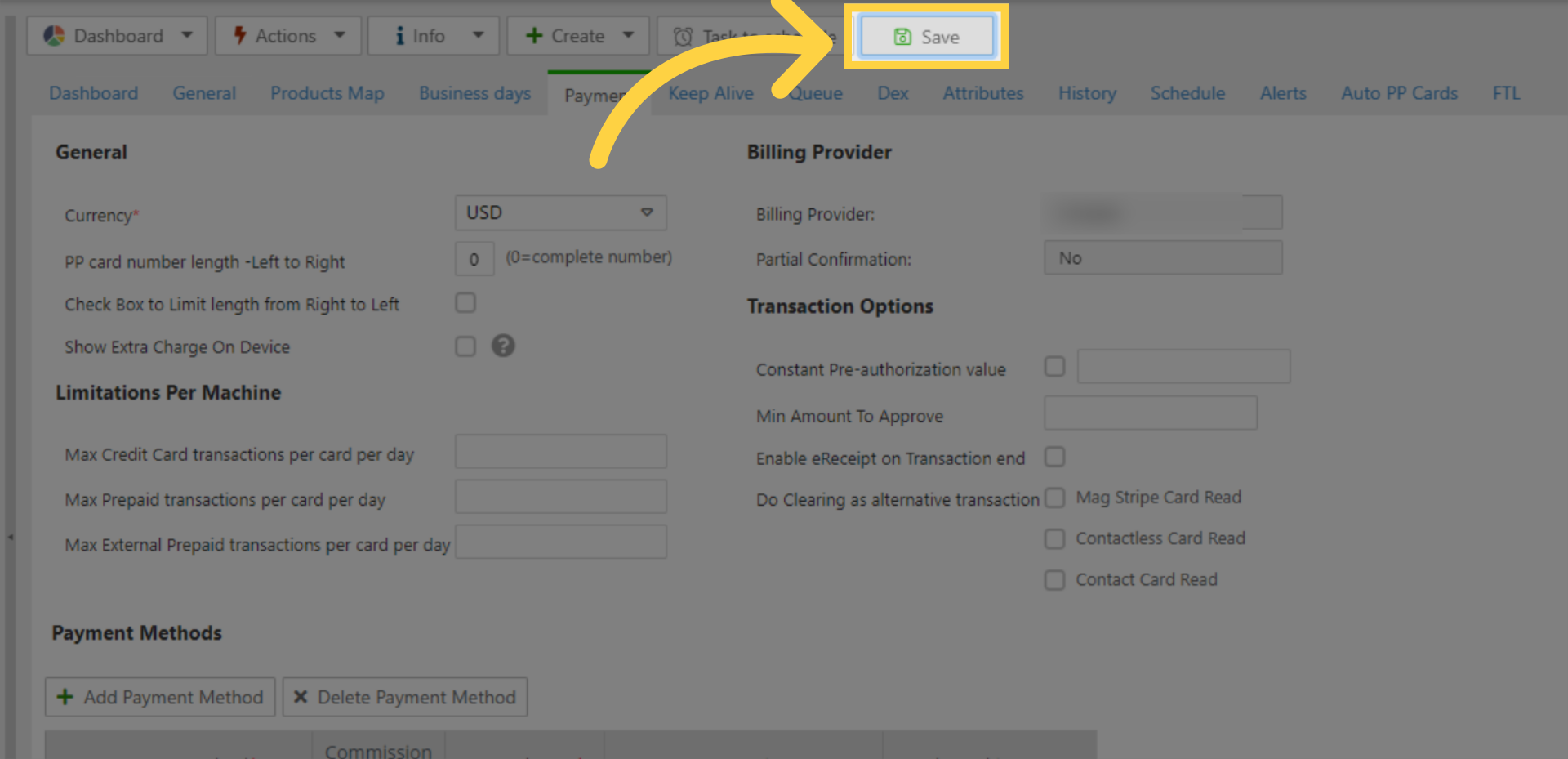Expand the Actions dropdown arrow
This screenshot has width=1568, height=759.
pyautogui.click(x=340, y=35)
